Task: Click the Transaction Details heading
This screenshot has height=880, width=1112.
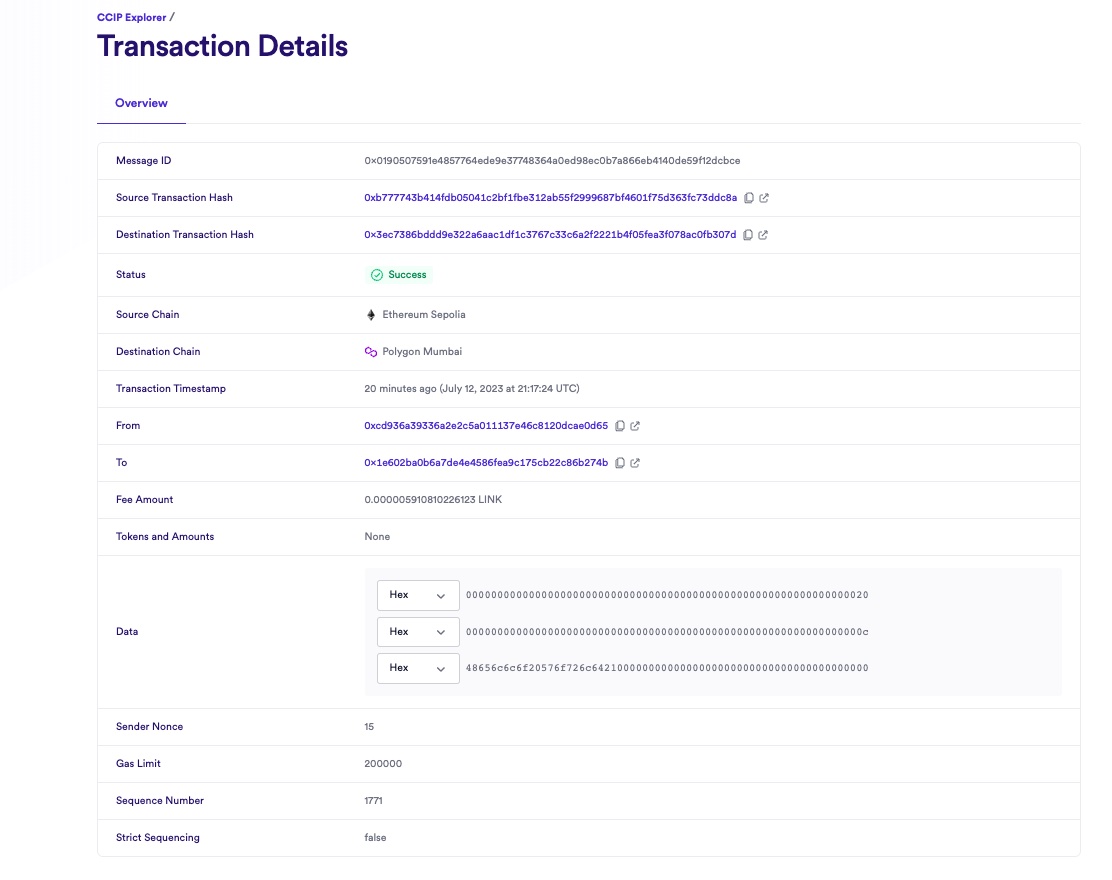Action: pos(222,47)
